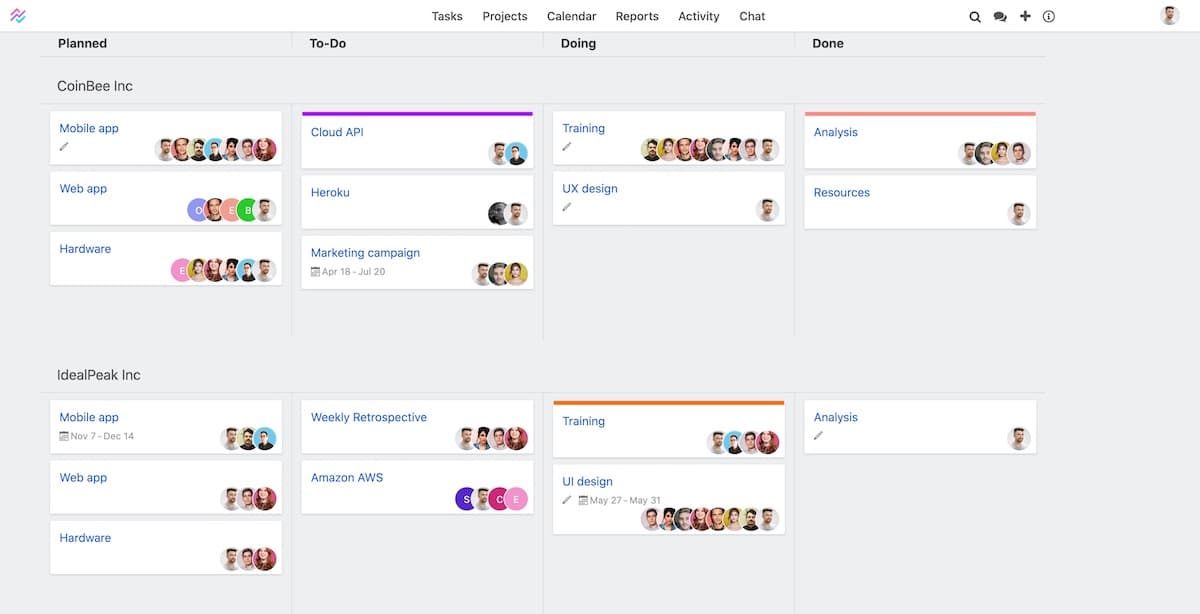Screen dimensions: 1200x614
Task: Open the search magnifier icon
Action: pos(975,17)
